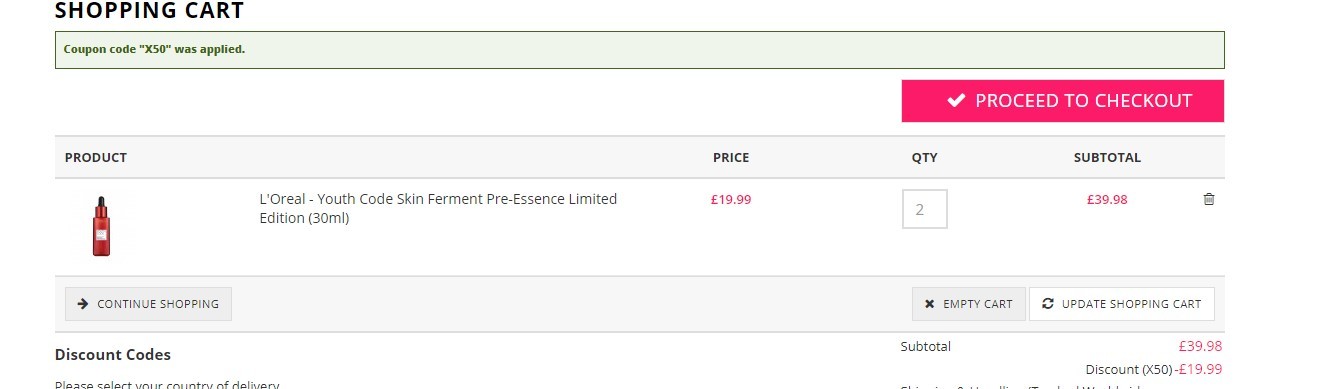This screenshot has width=1323, height=389.
Task: Click the PRODUCT column header
Action: pos(96,158)
